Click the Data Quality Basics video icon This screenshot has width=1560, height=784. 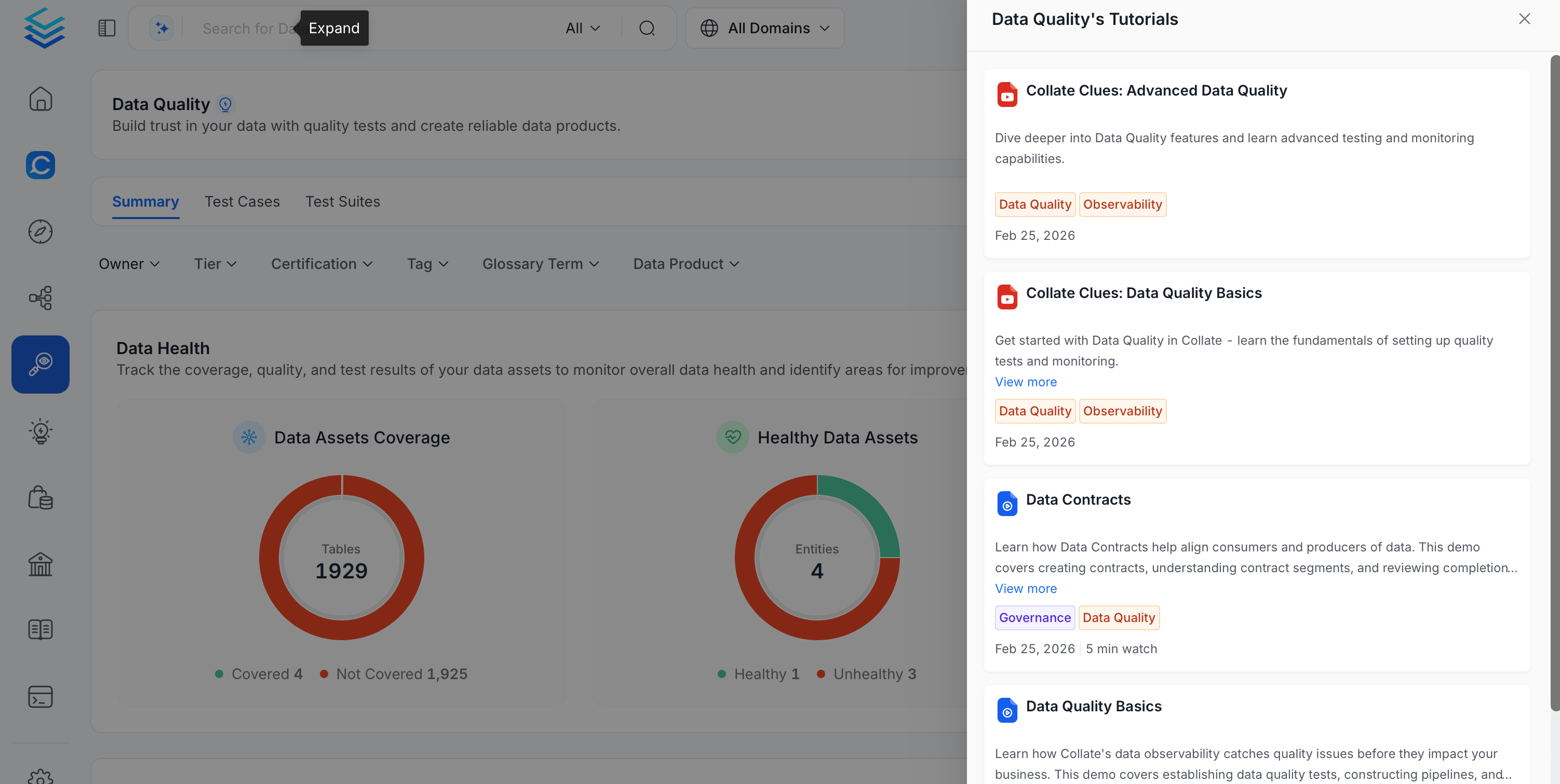[1007, 710]
